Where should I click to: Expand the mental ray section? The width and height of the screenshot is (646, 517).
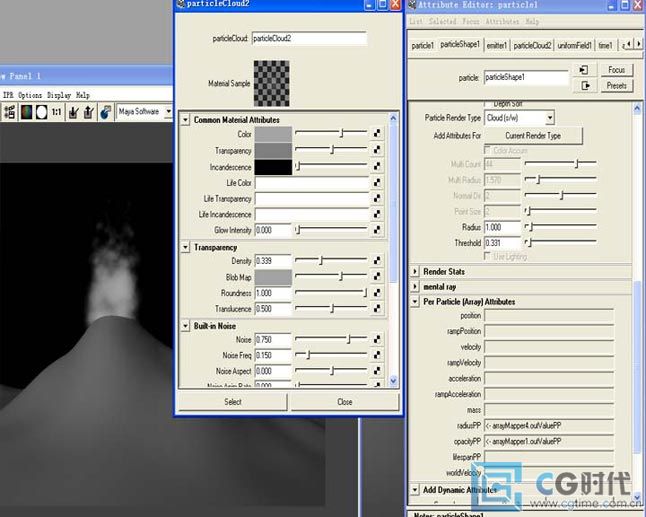tap(415, 287)
